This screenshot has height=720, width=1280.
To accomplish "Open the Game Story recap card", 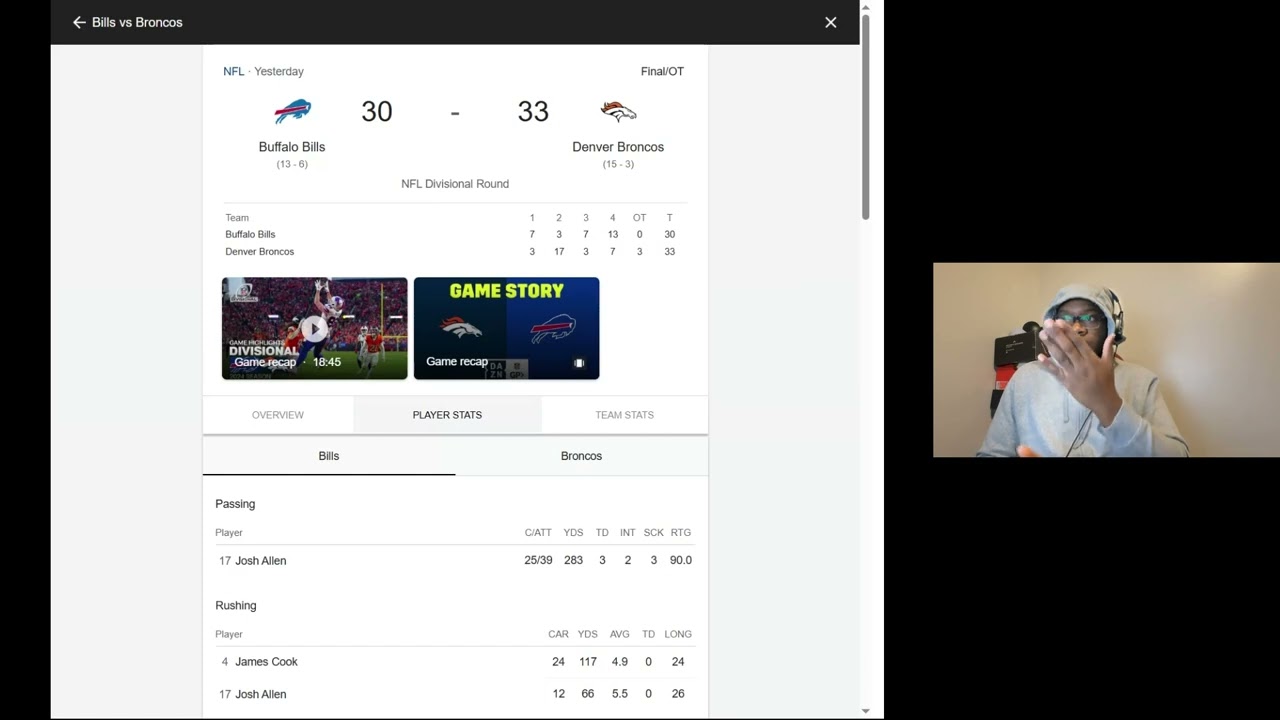I will click(506, 328).
